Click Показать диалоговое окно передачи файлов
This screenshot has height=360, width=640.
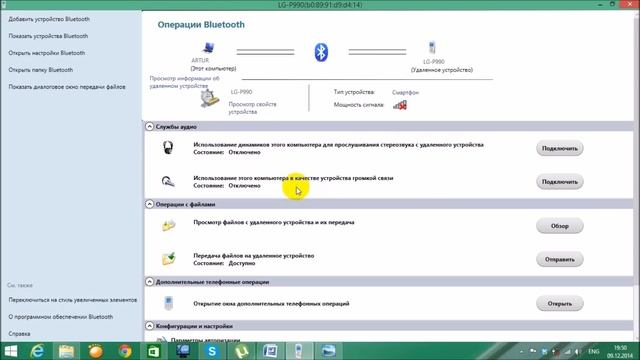pyautogui.click(x=67, y=87)
